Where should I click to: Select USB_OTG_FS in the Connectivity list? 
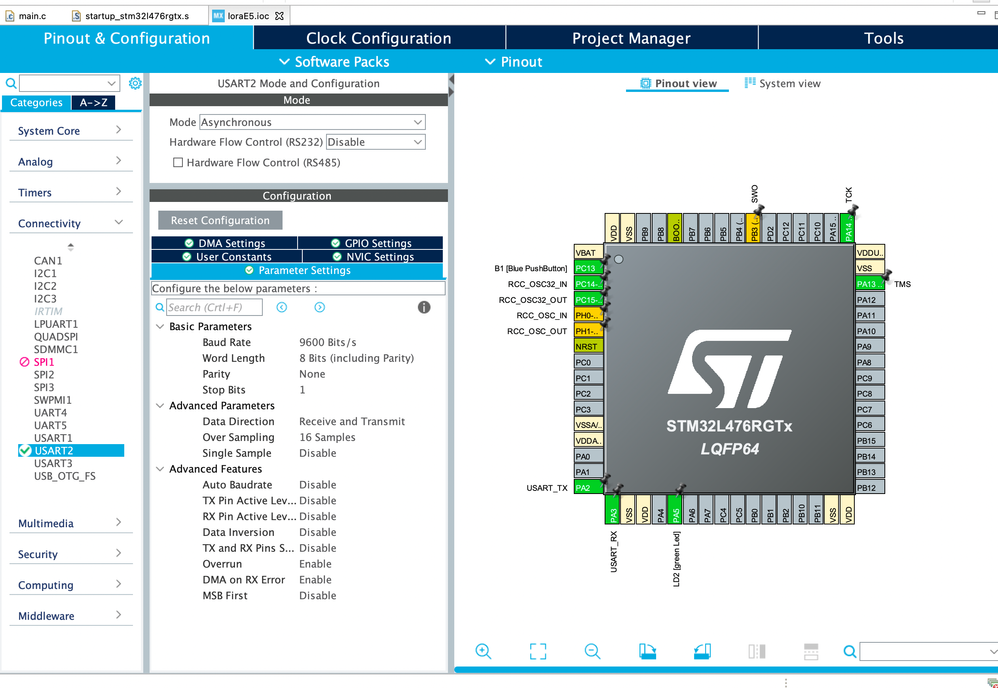pyautogui.click(x=64, y=476)
